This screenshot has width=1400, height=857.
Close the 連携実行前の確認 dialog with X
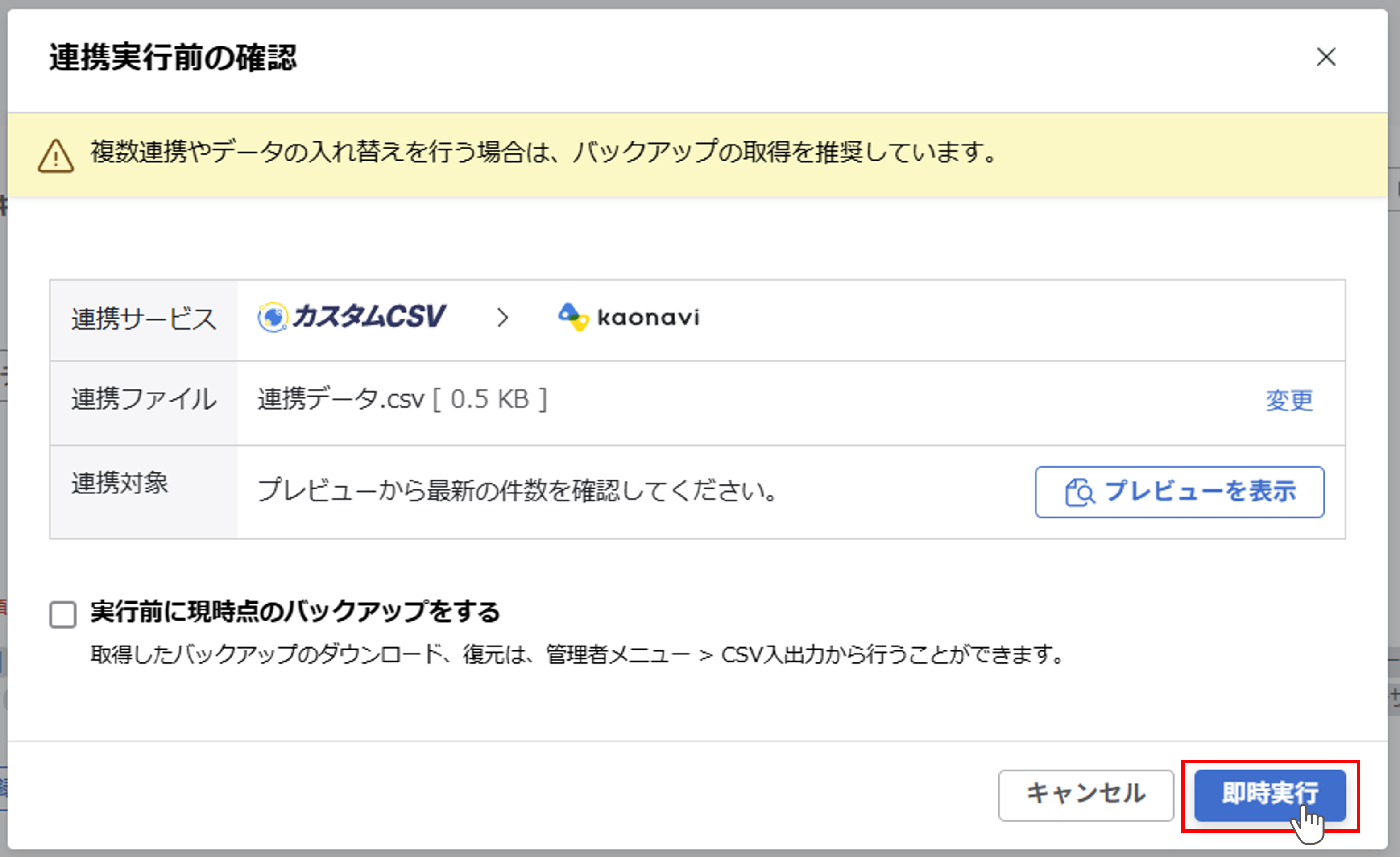1326,57
